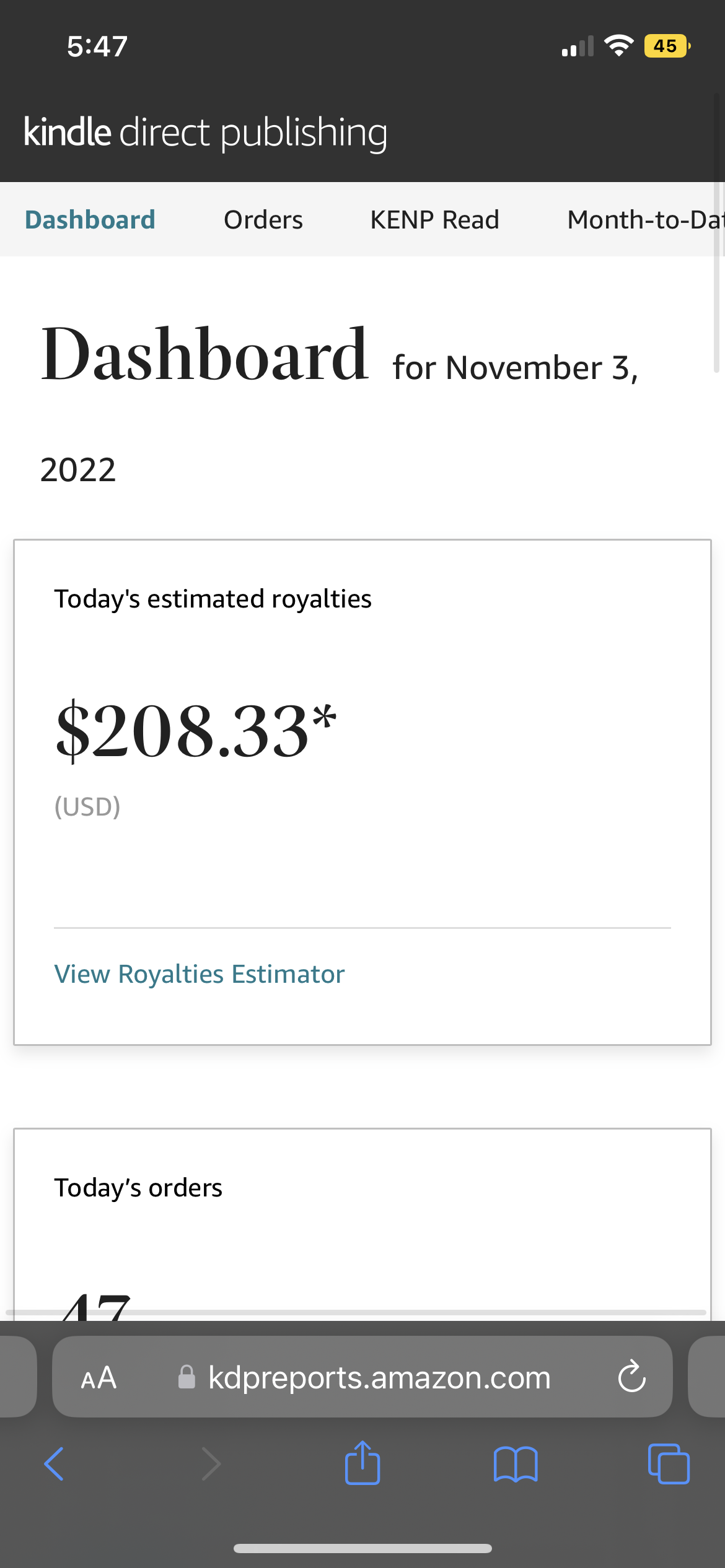Tap the Today's orders card heading
725x1568 pixels.
pyautogui.click(x=138, y=1188)
